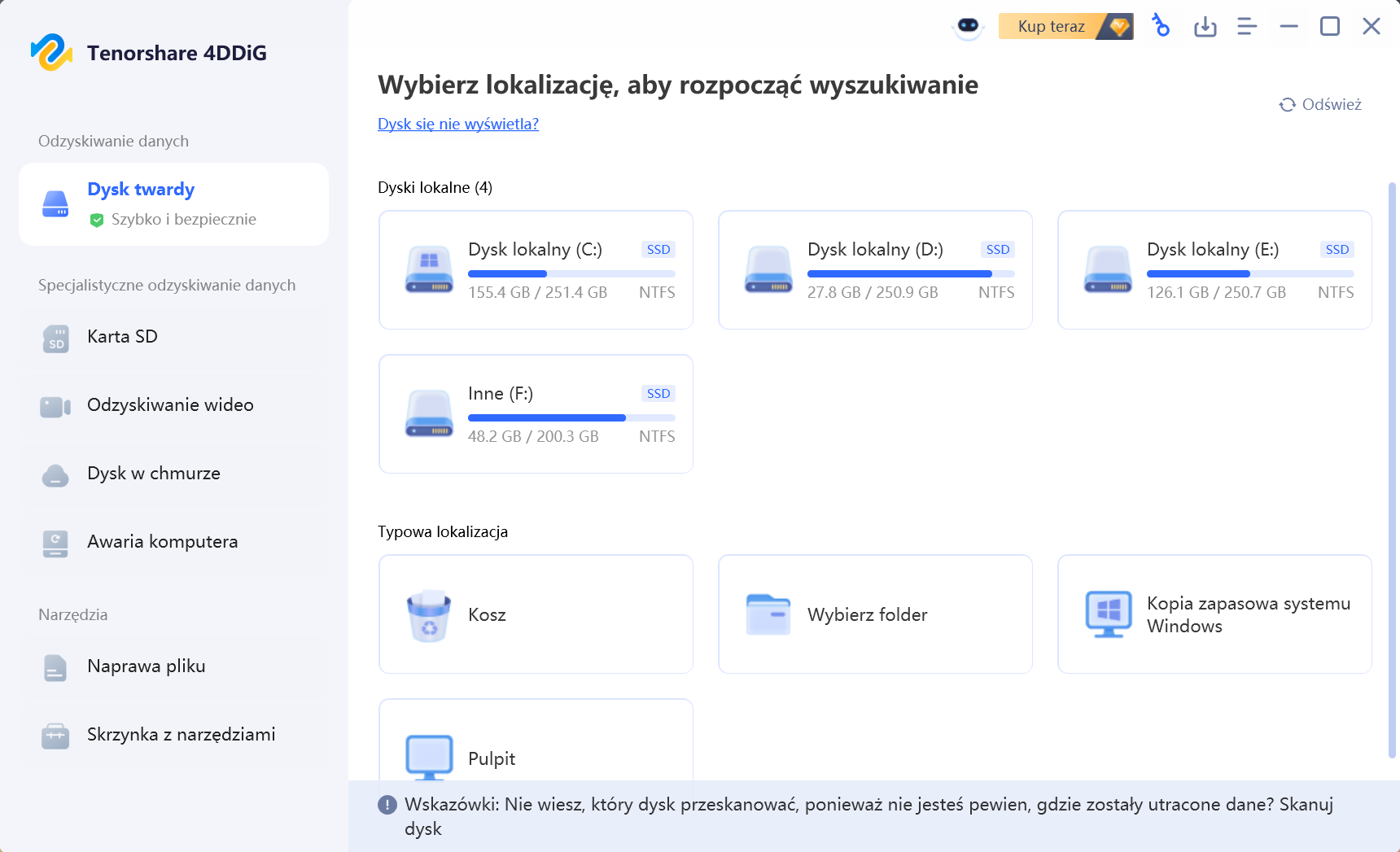Click the SSD badge on drive C:
Image resolution: width=1400 pixels, height=852 pixels.
658,250
